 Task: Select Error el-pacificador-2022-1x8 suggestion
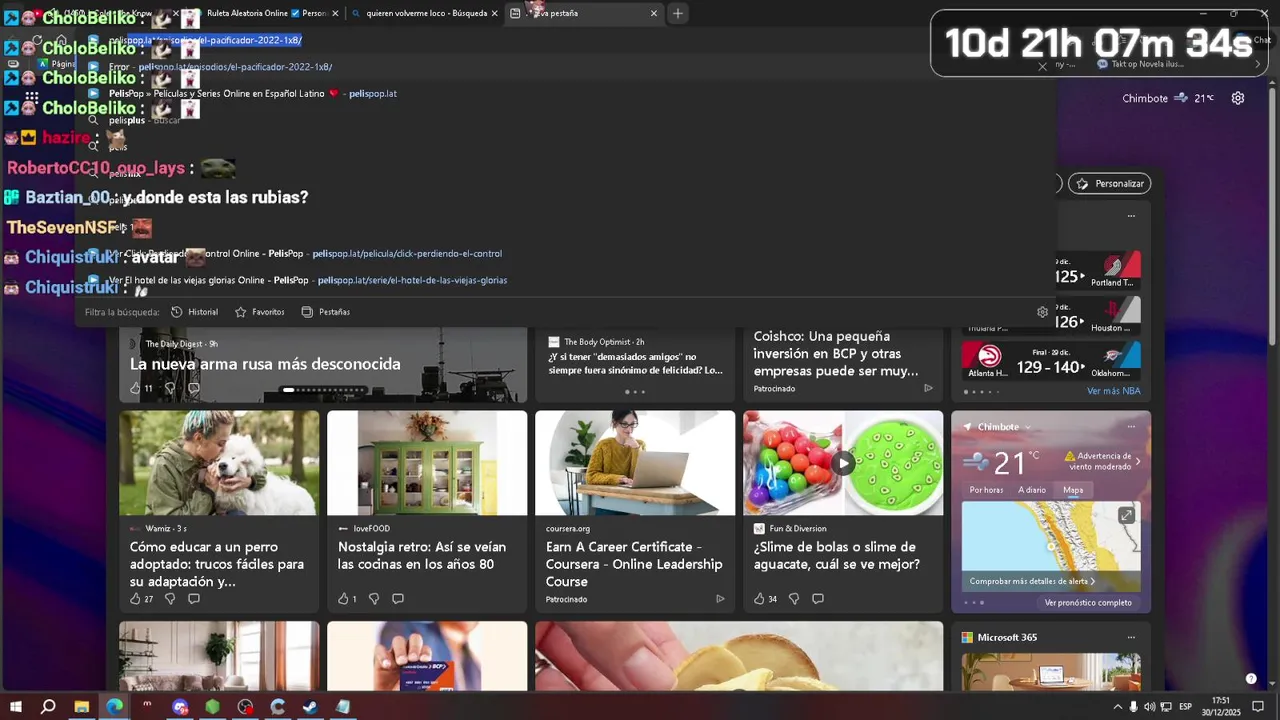click(565, 67)
